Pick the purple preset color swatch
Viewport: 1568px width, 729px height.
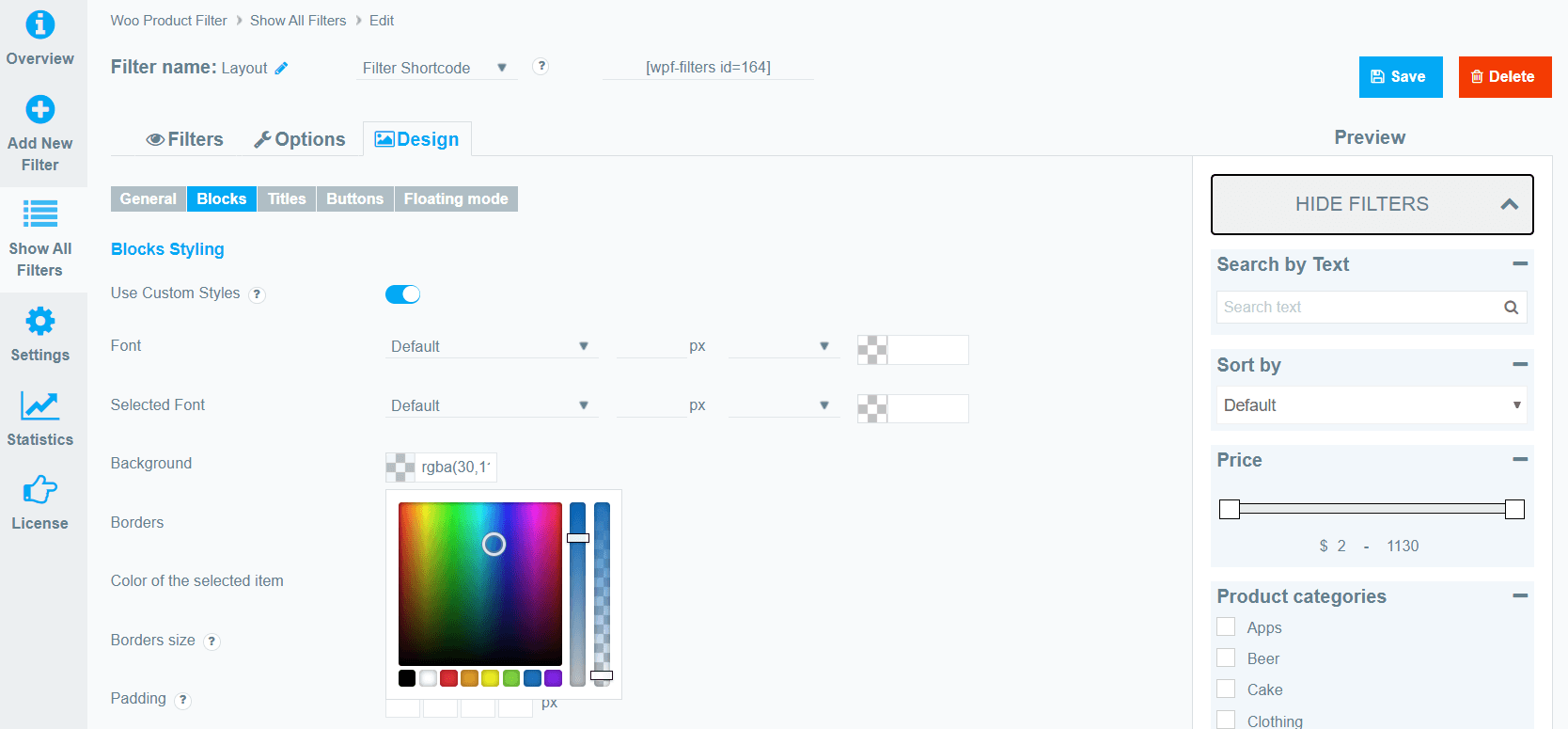pos(553,678)
